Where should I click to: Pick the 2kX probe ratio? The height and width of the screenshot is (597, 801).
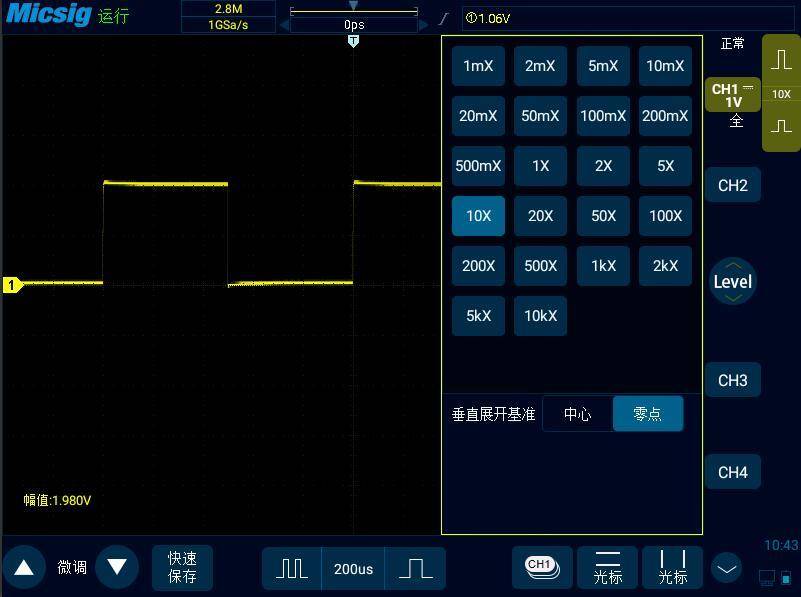coord(665,266)
